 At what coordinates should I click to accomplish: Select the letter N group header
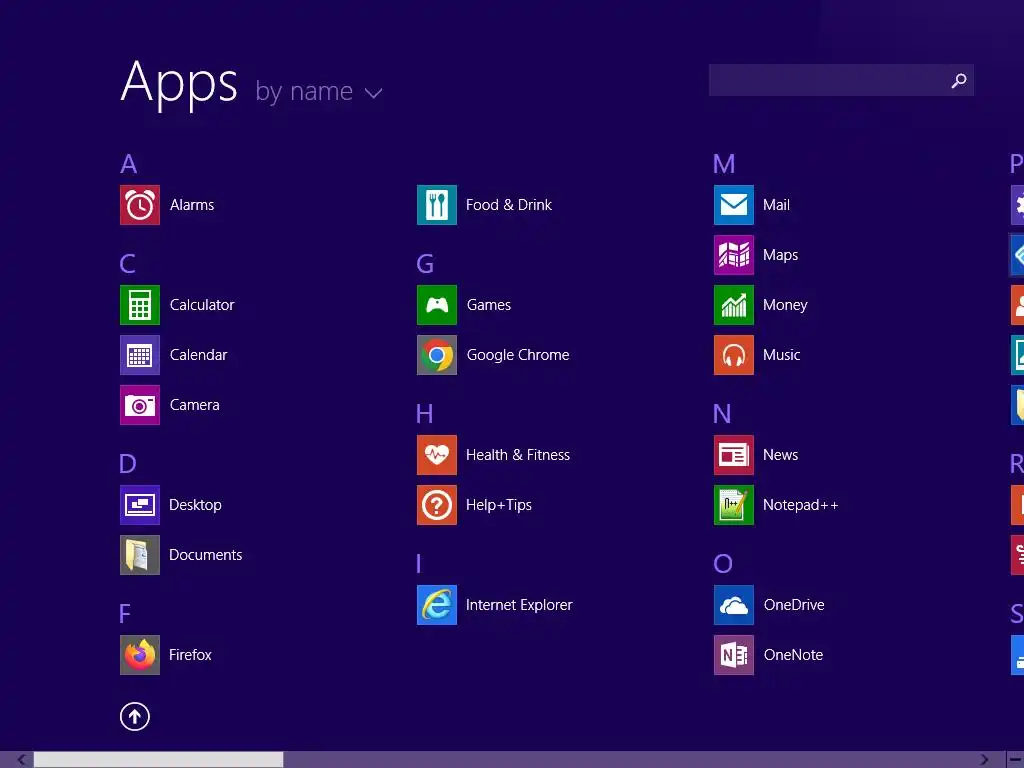(722, 414)
